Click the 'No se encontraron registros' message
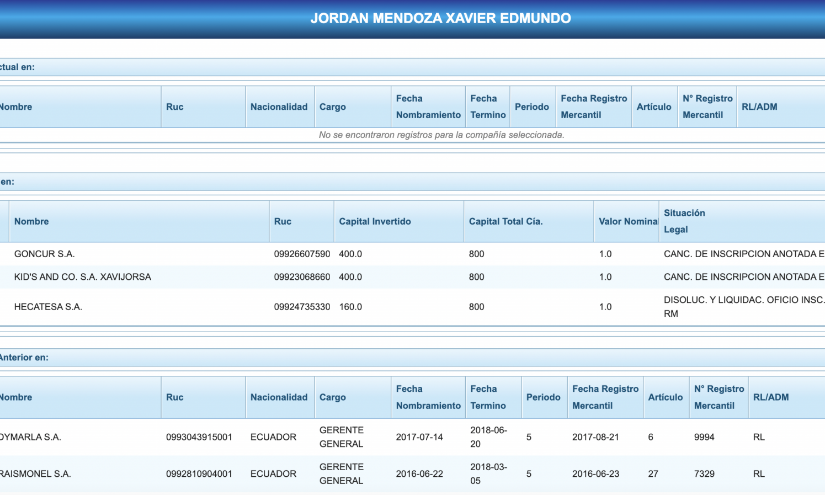Screen dimensions: 825x495 click(x=441, y=135)
